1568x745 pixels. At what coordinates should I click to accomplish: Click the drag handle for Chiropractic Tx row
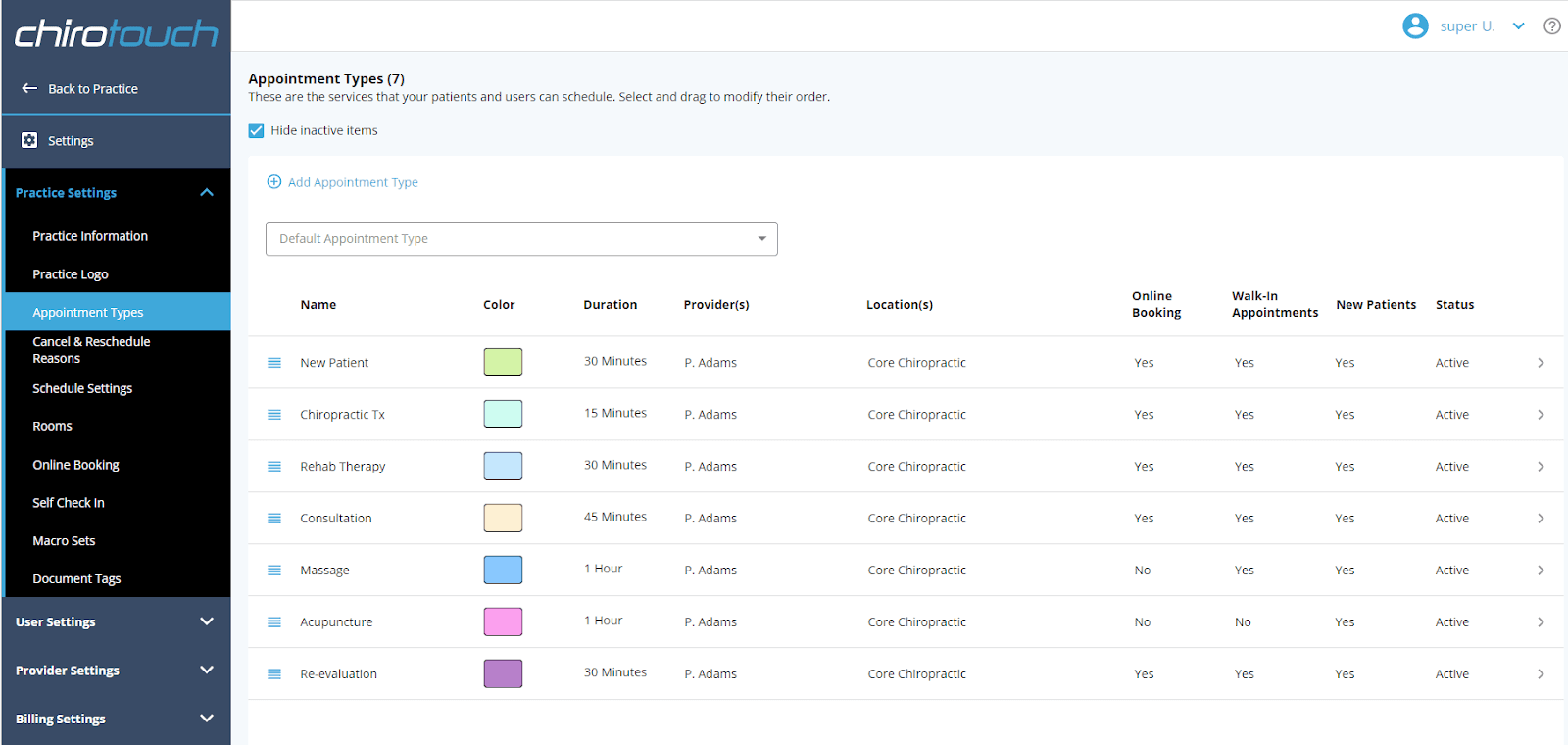pyautogui.click(x=274, y=415)
